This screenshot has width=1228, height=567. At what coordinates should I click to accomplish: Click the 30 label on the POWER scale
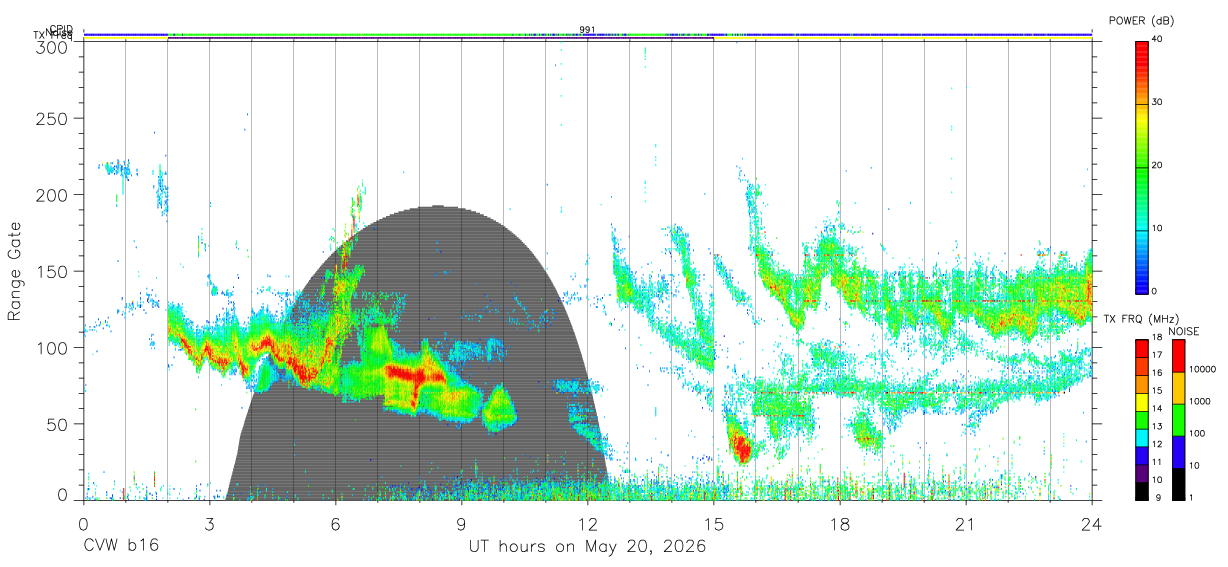pos(1158,103)
